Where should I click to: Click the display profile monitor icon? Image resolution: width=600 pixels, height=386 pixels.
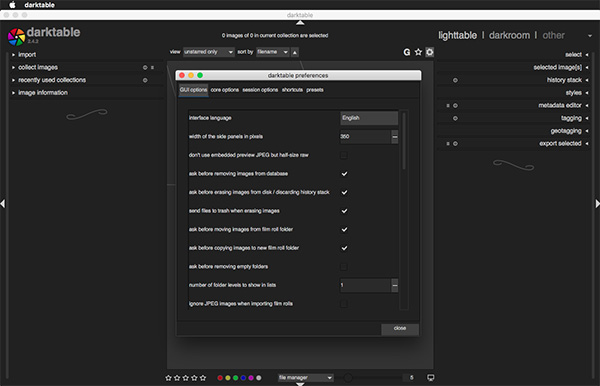(430, 378)
